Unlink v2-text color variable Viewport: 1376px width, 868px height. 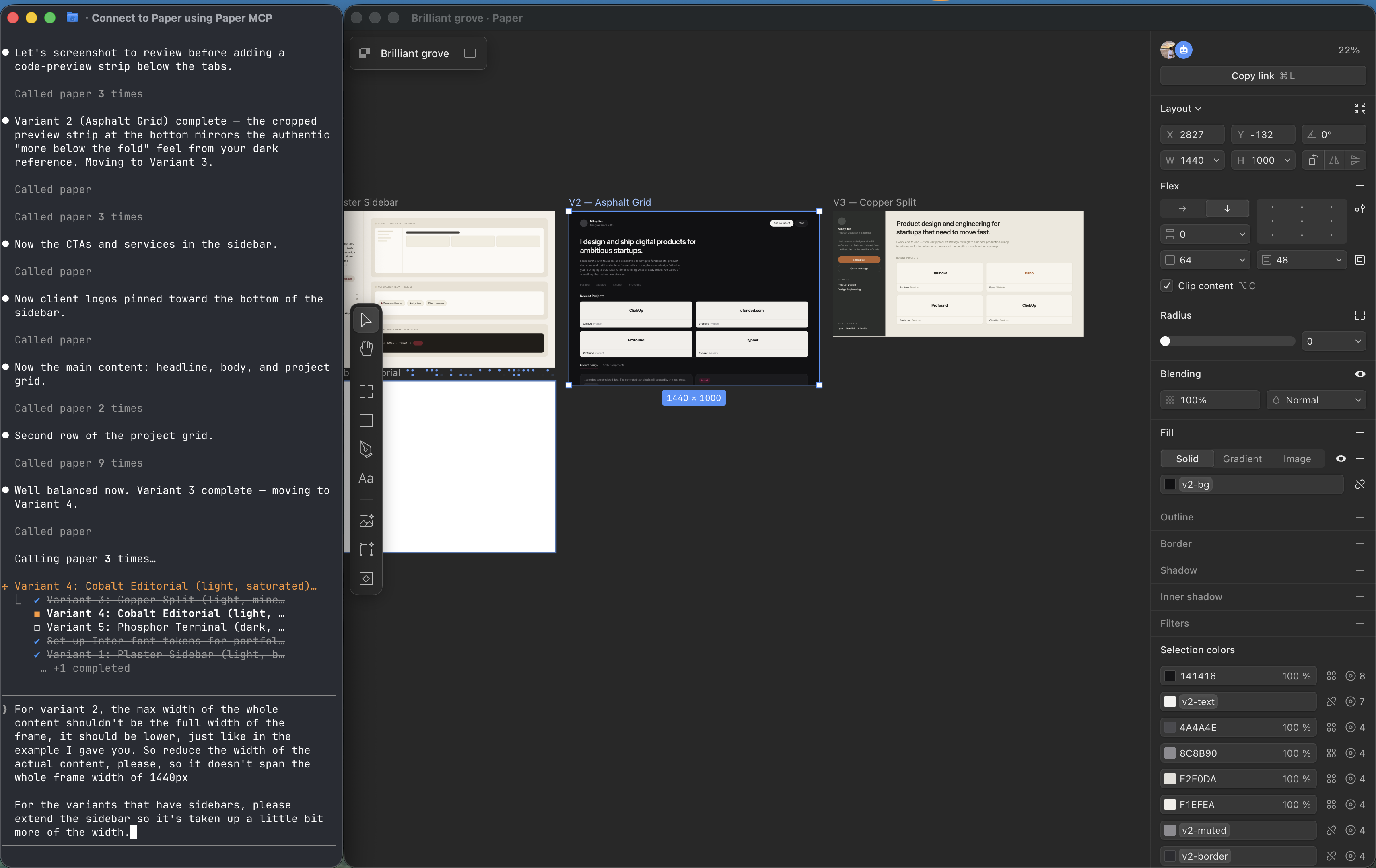click(1331, 702)
